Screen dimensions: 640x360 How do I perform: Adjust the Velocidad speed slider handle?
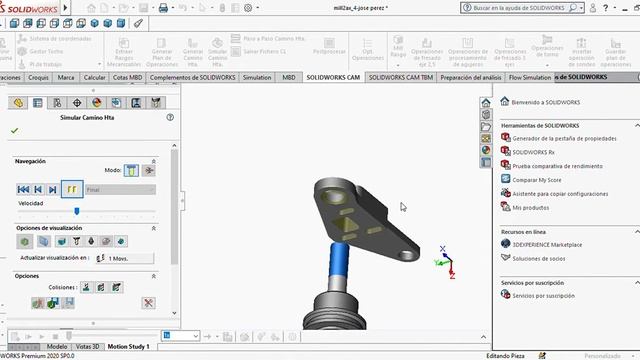click(x=77, y=211)
